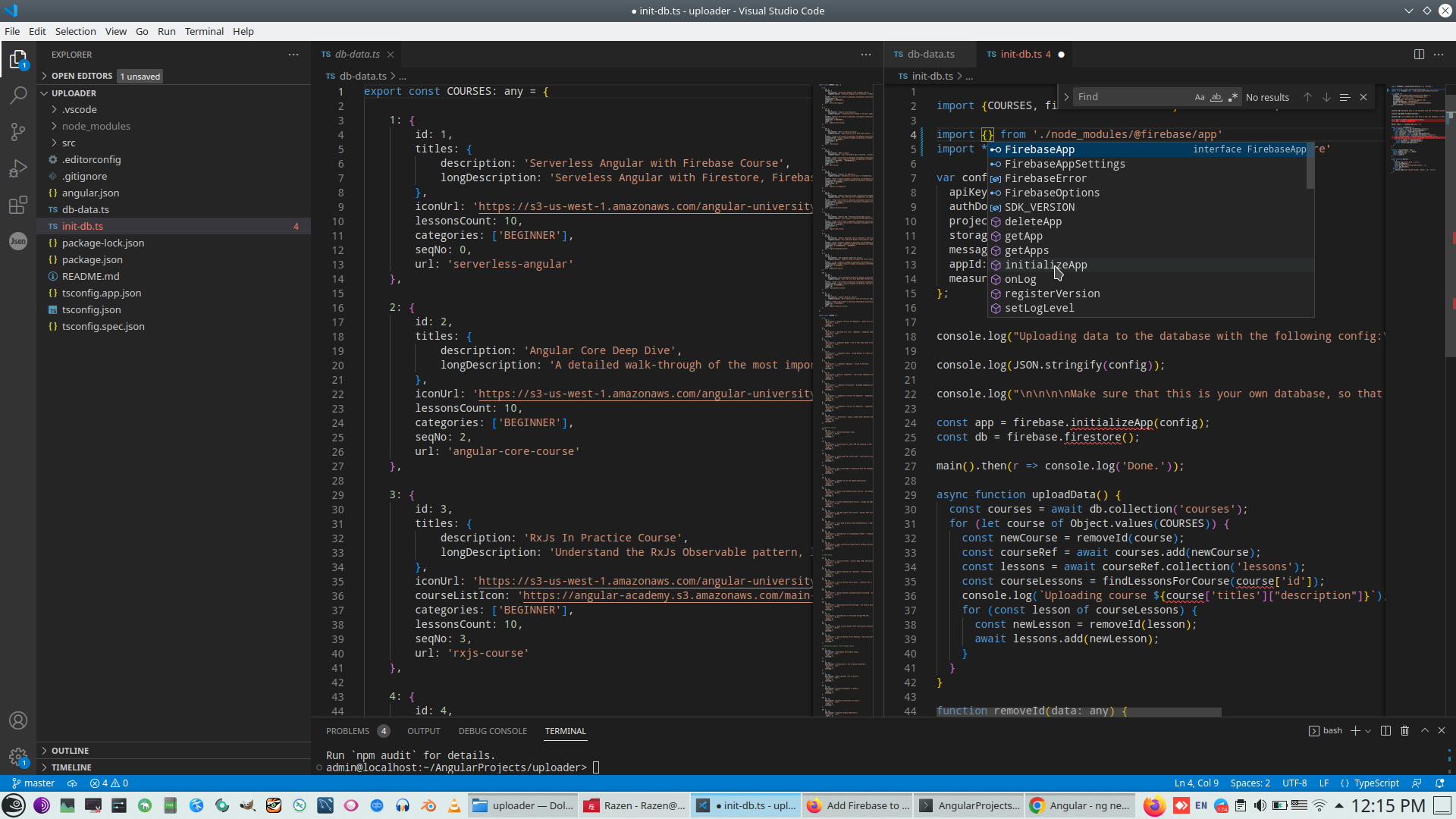This screenshot has width=1456, height=819.
Task: Expand the node_modules folder
Action: [x=96, y=126]
